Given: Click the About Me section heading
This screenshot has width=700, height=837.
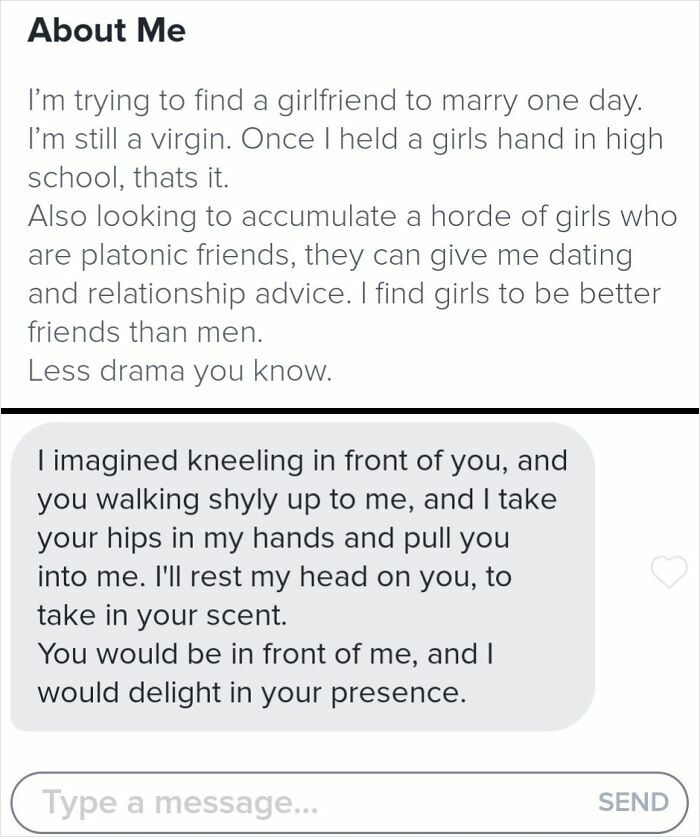Looking at the screenshot, I should 107,30.
